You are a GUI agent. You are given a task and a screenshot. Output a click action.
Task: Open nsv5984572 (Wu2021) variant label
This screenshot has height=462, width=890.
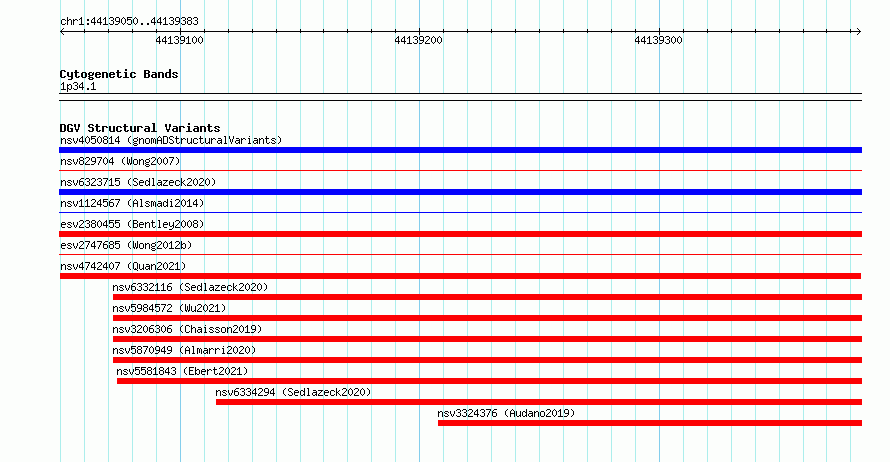169,308
